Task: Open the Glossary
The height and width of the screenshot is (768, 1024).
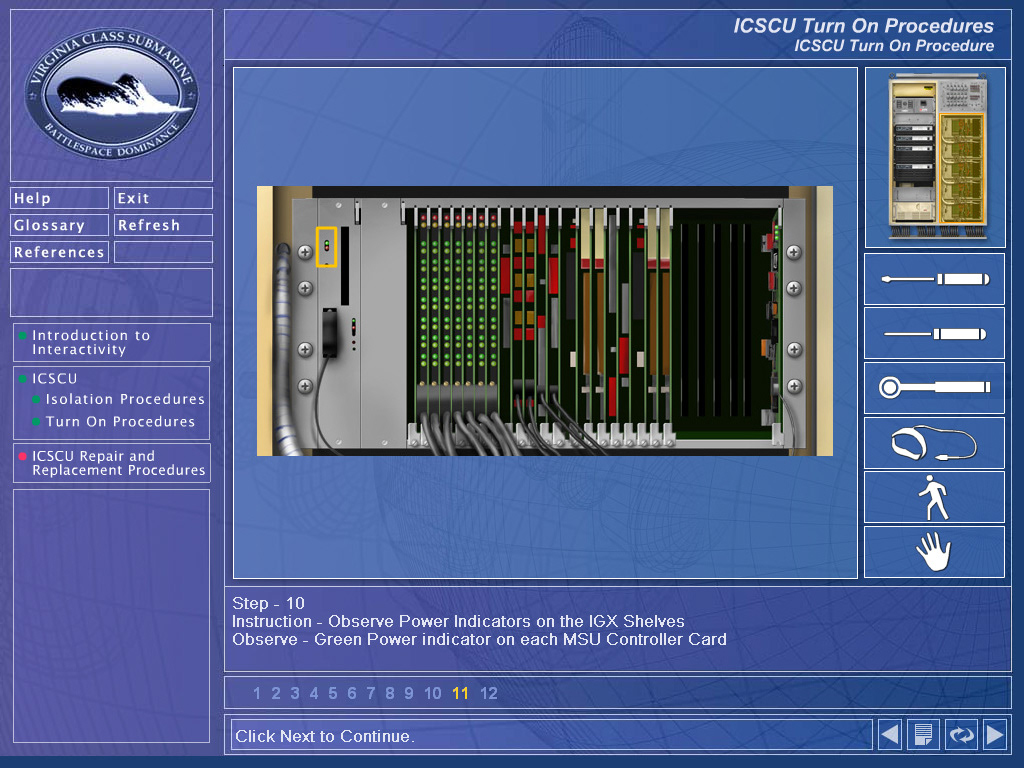Action: click(x=59, y=225)
